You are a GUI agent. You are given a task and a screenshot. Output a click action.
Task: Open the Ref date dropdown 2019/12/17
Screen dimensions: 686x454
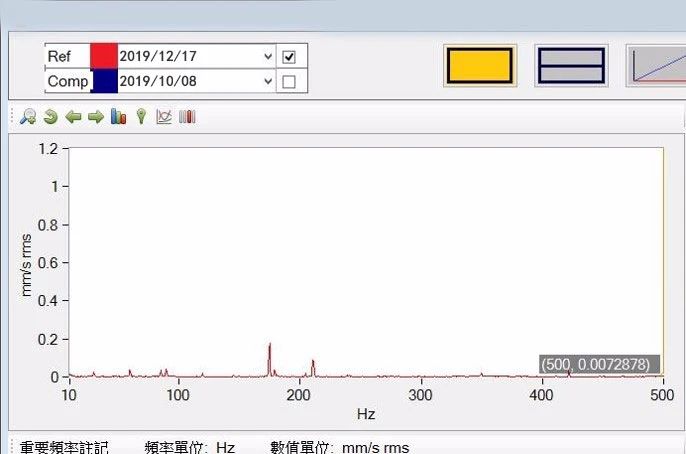click(x=267, y=56)
